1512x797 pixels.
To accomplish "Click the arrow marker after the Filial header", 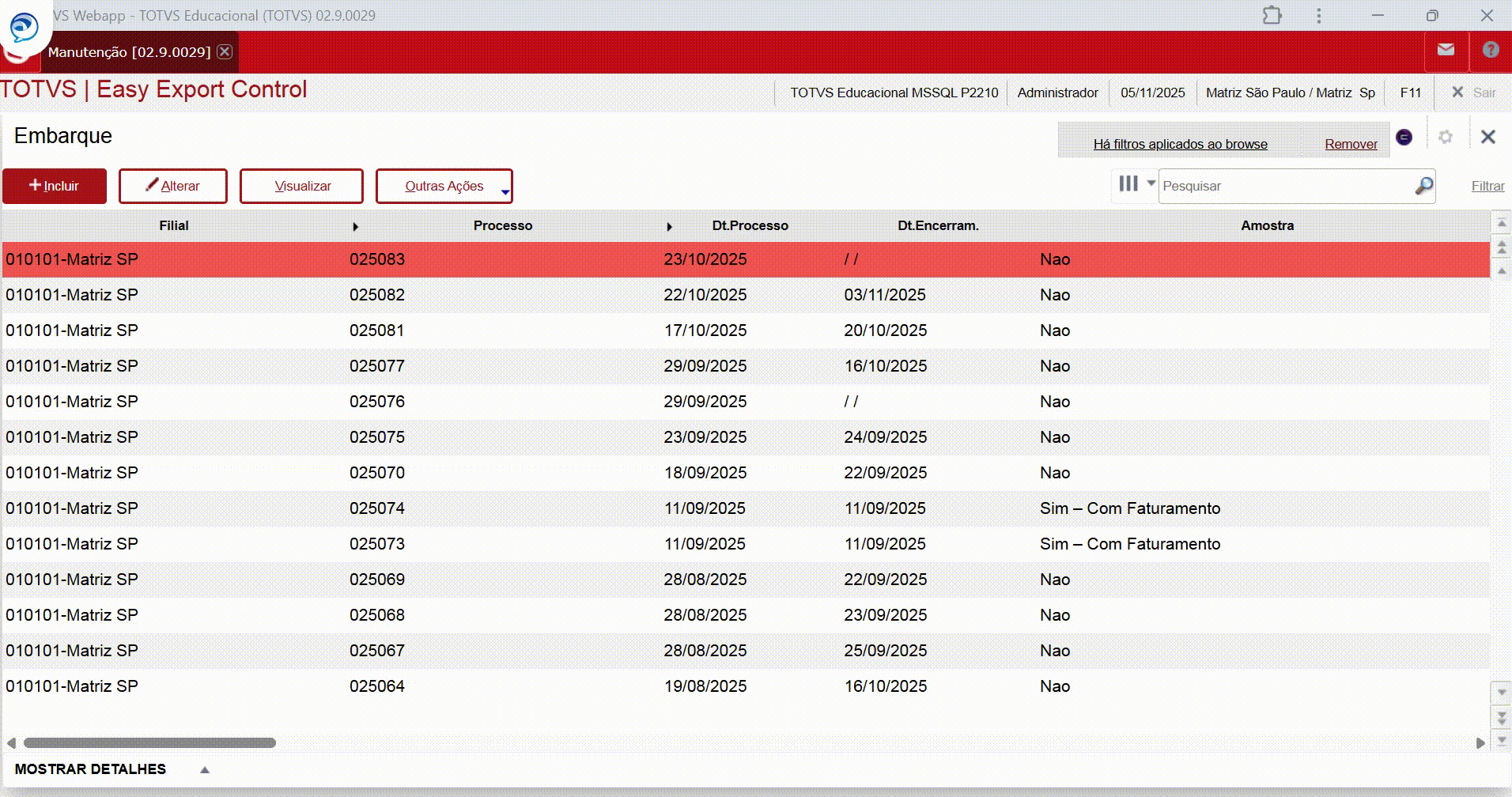I will [355, 227].
